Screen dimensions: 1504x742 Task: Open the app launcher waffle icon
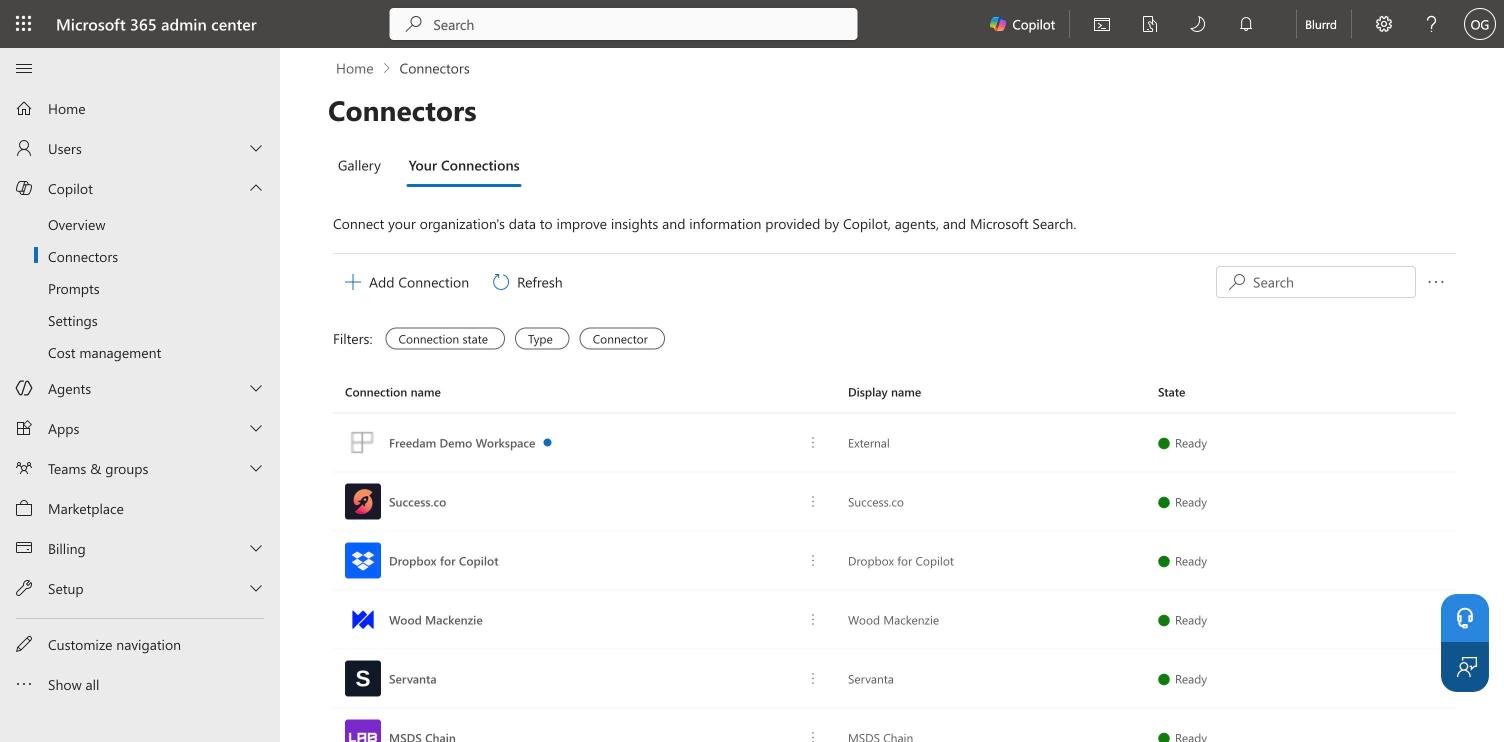point(24,24)
